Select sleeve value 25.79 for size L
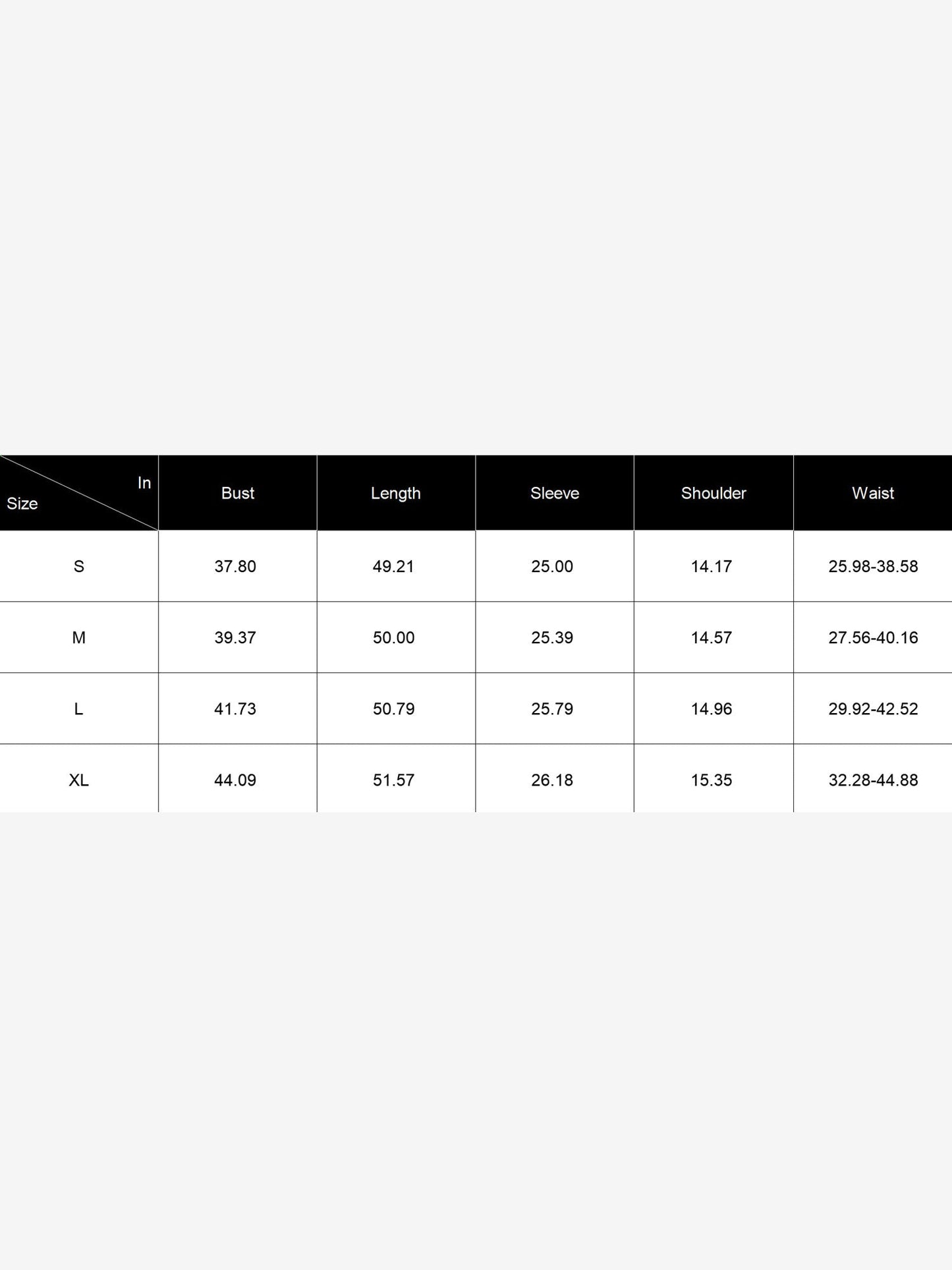This screenshot has width=952, height=1270. 552,708
